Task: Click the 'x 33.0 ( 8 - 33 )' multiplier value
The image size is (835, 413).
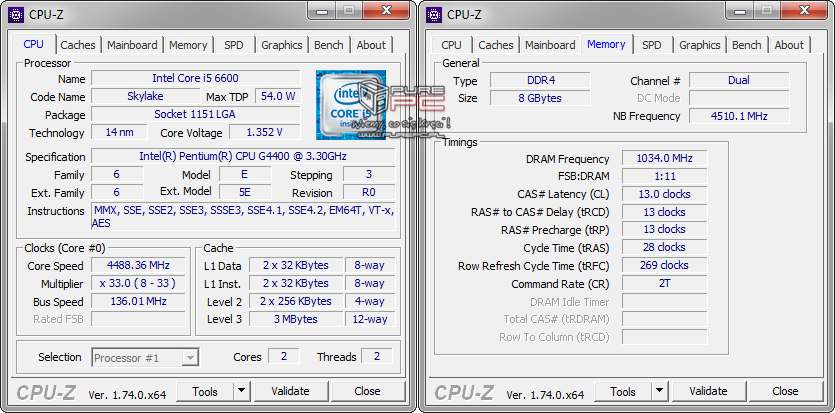Action: pos(138,283)
